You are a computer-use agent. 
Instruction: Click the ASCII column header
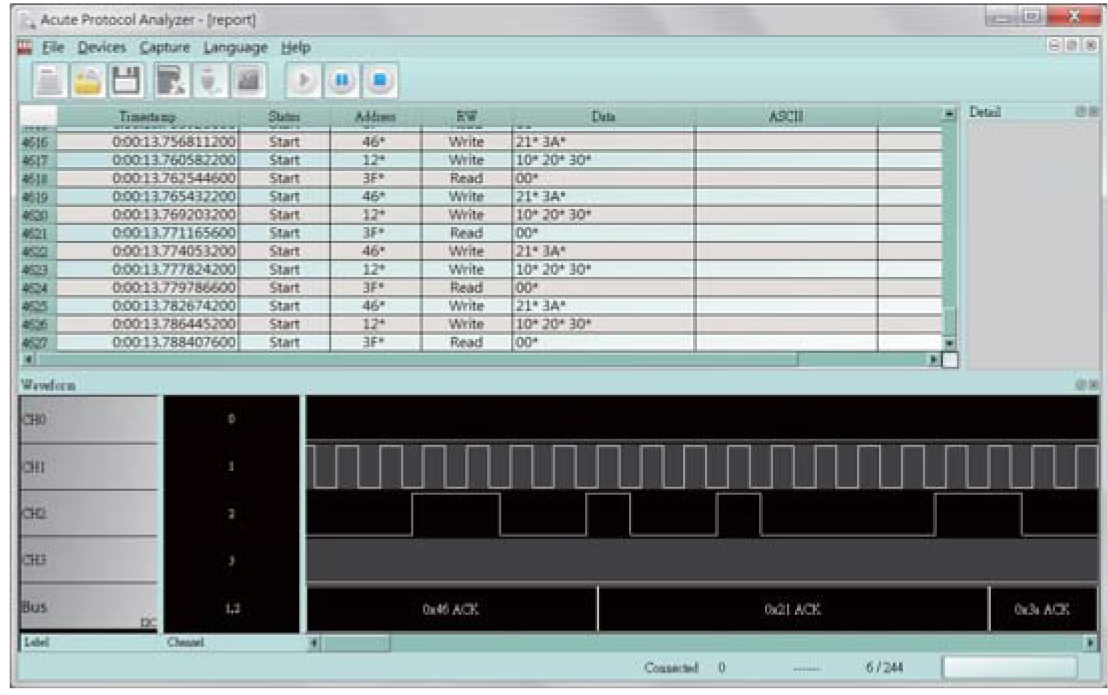786,117
